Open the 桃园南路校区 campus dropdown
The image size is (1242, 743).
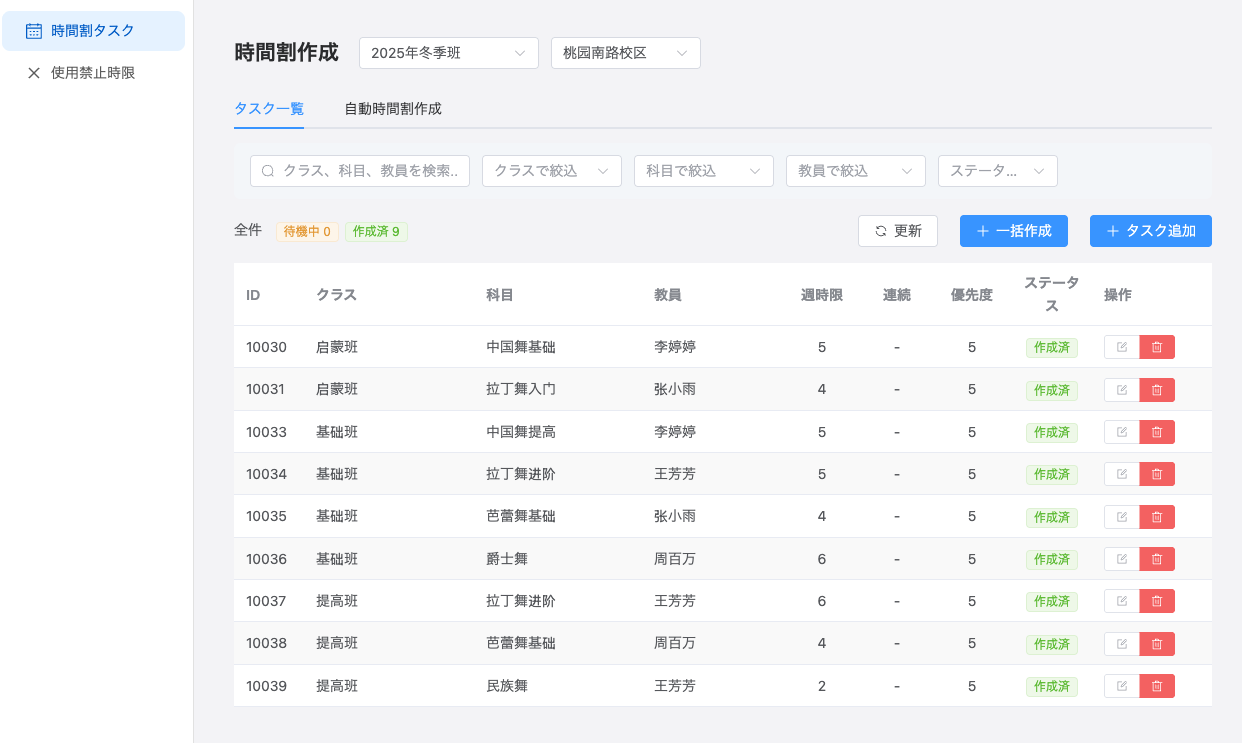click(x=625, y=53)
